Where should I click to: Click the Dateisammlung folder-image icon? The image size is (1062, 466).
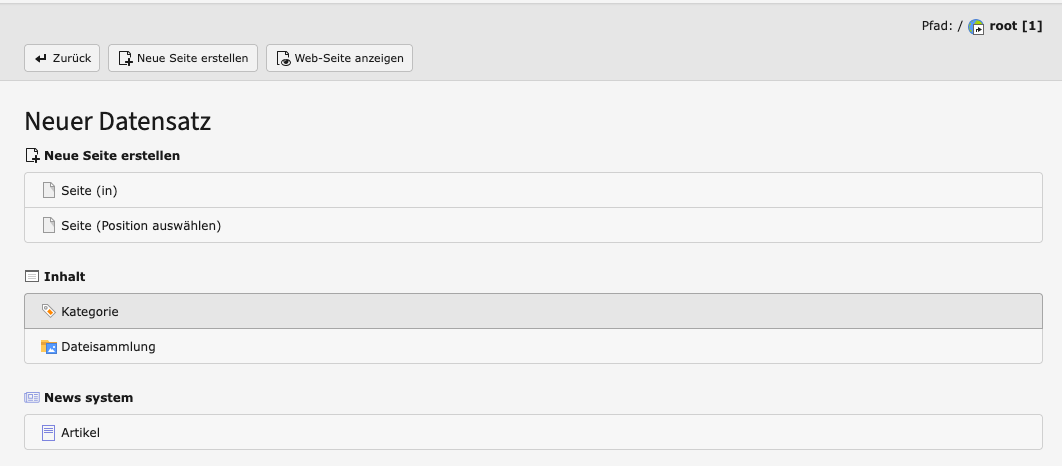(x=49, y=347)
